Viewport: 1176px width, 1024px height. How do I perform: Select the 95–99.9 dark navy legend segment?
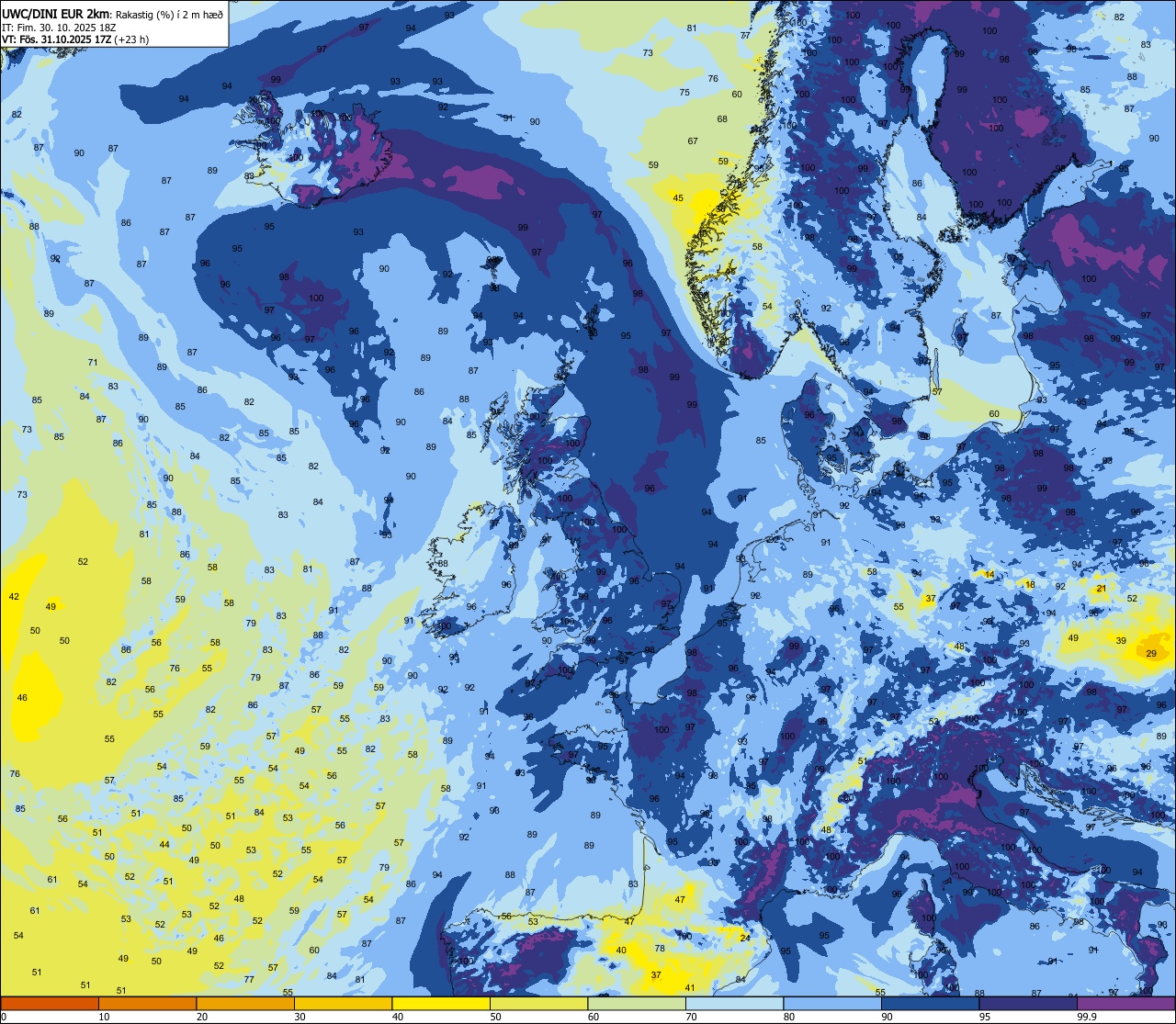1028,1003
